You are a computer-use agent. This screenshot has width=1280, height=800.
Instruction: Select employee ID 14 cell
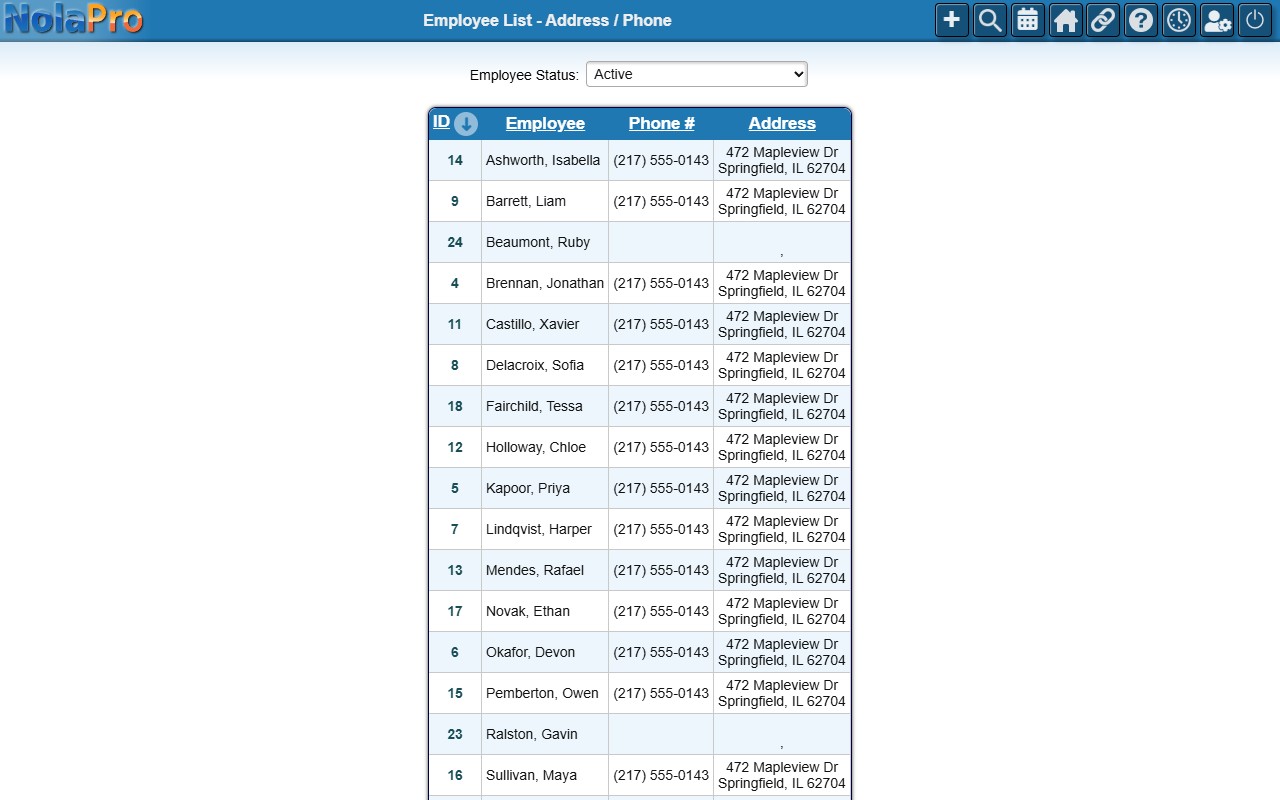455,160
